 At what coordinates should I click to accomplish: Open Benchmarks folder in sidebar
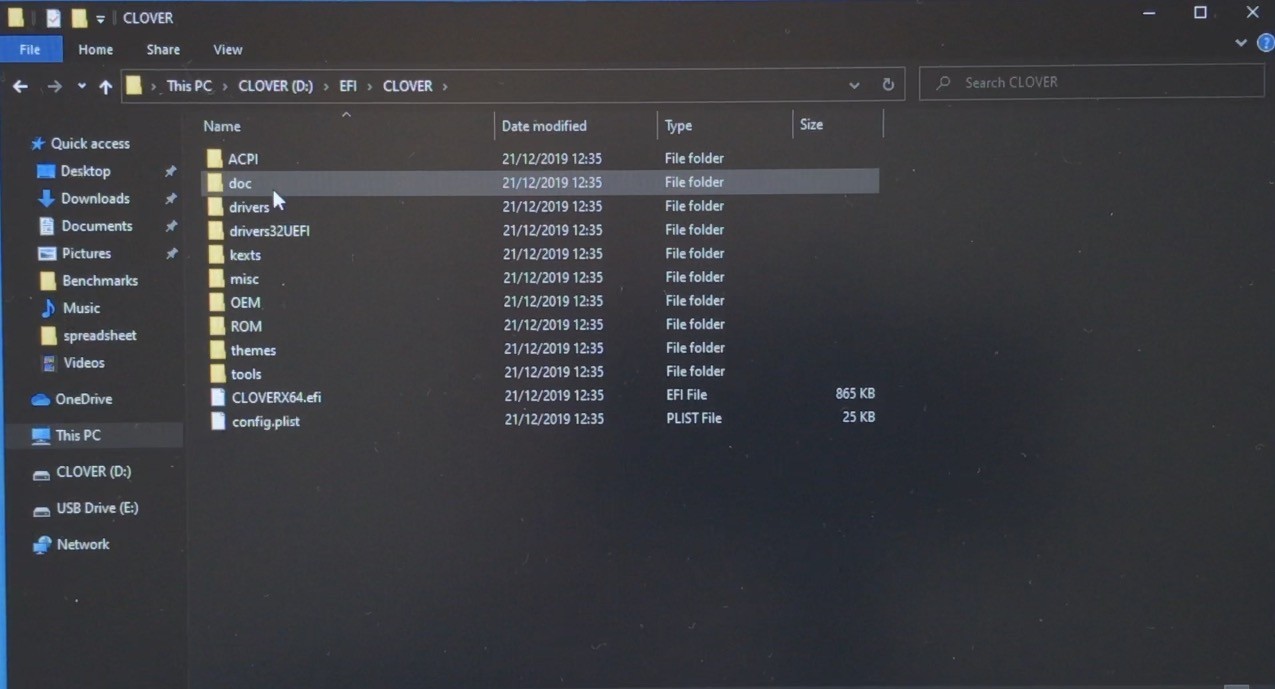click(100, 281)
